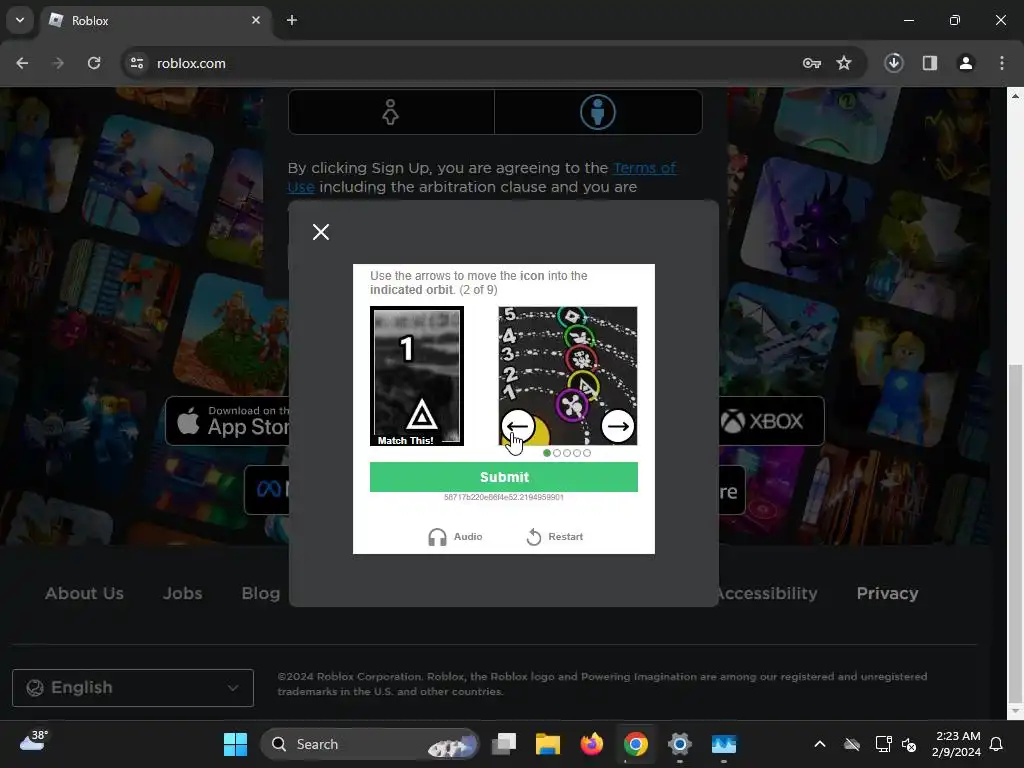Click Download on the App Store badge
The height and width of the screenshot is (768, 1024).
229,421
